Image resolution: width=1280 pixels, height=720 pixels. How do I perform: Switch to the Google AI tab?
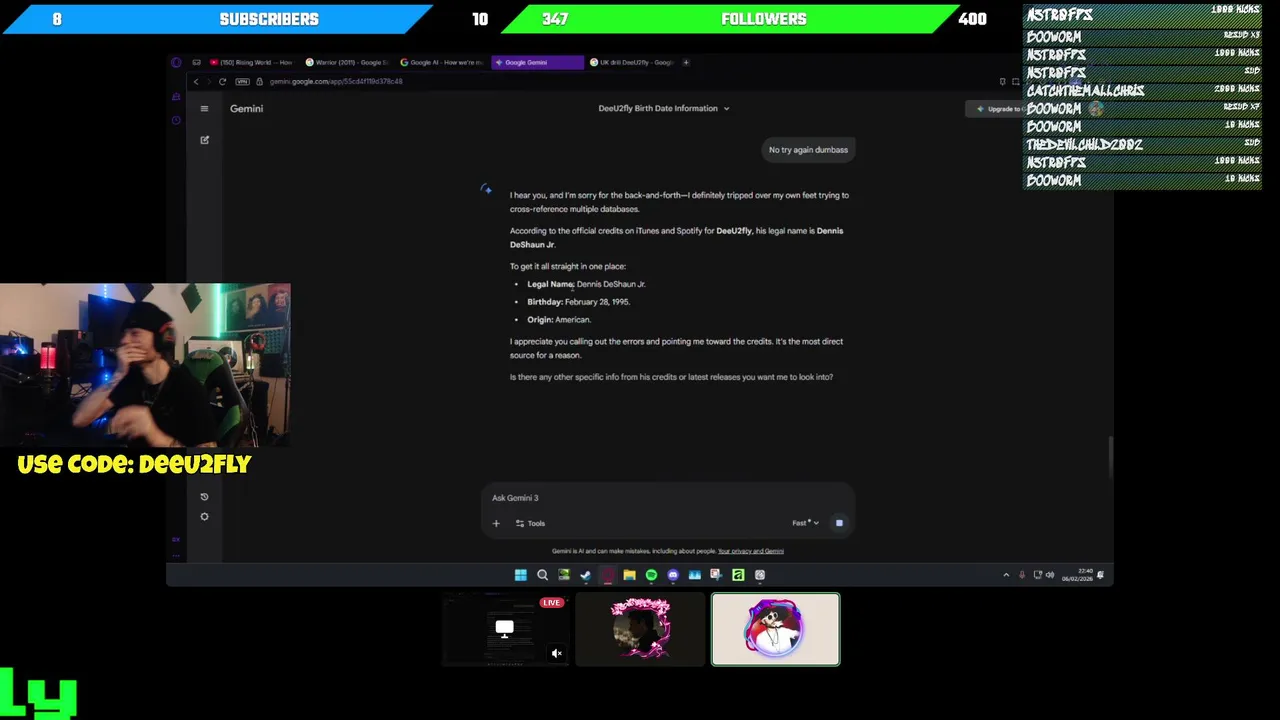(x=442, y=62)
